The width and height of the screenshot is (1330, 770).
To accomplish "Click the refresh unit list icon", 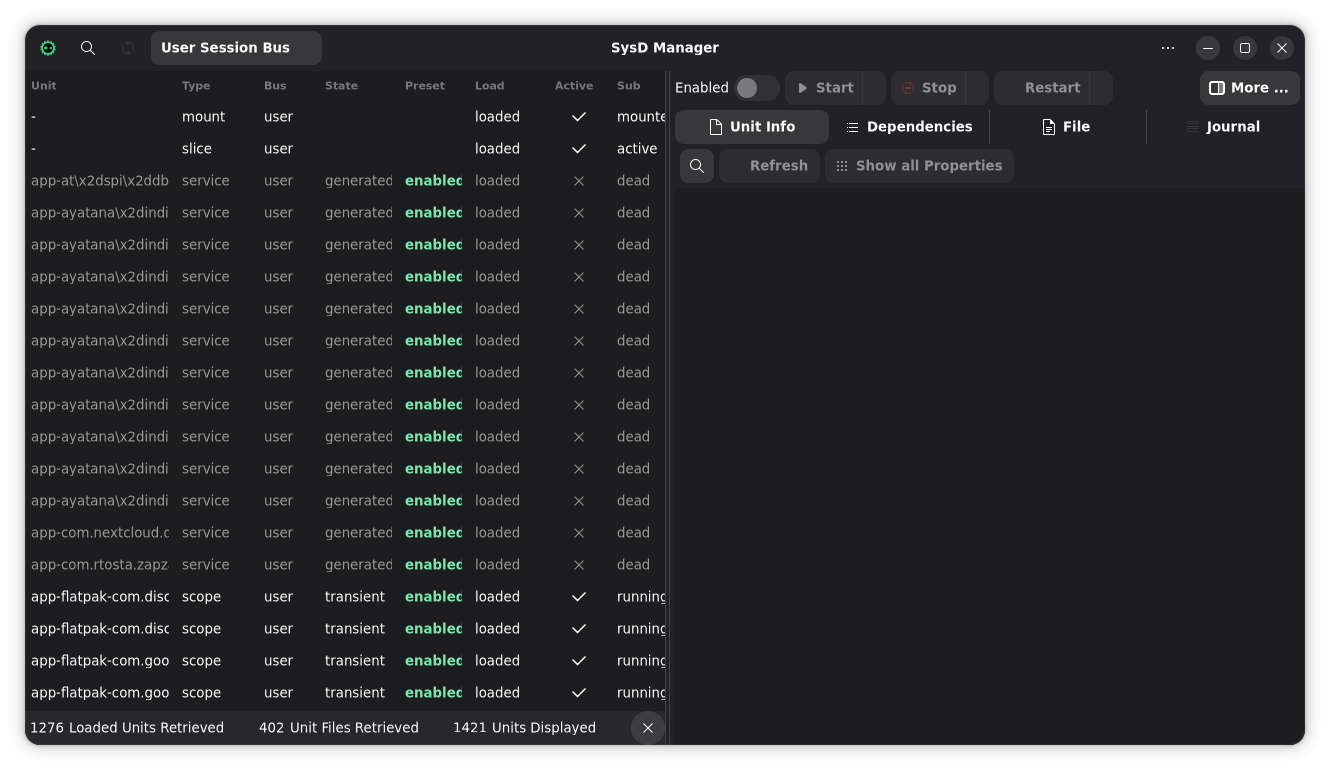I will point(128,48).
